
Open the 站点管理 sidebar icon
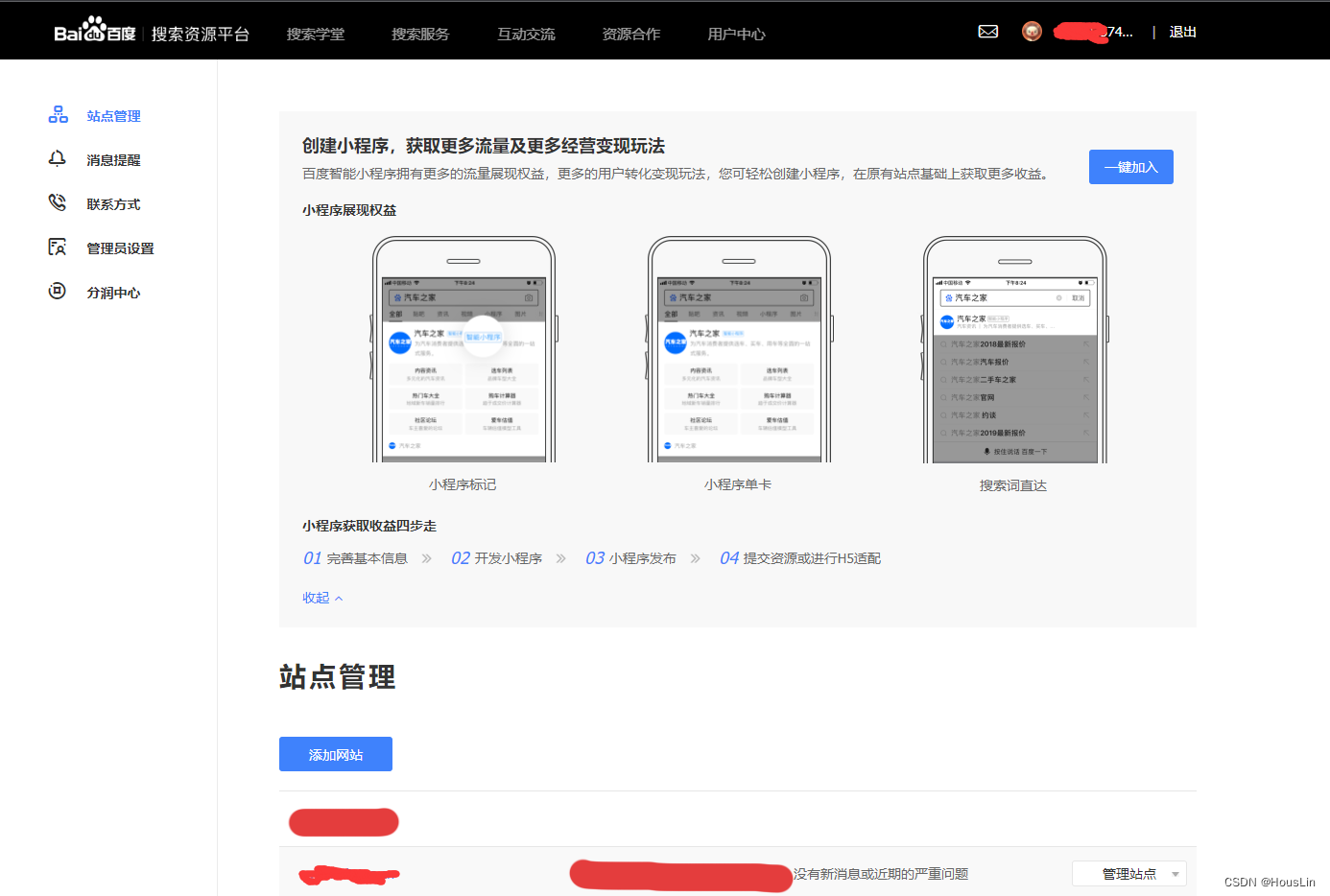click(x=58, y=114)
